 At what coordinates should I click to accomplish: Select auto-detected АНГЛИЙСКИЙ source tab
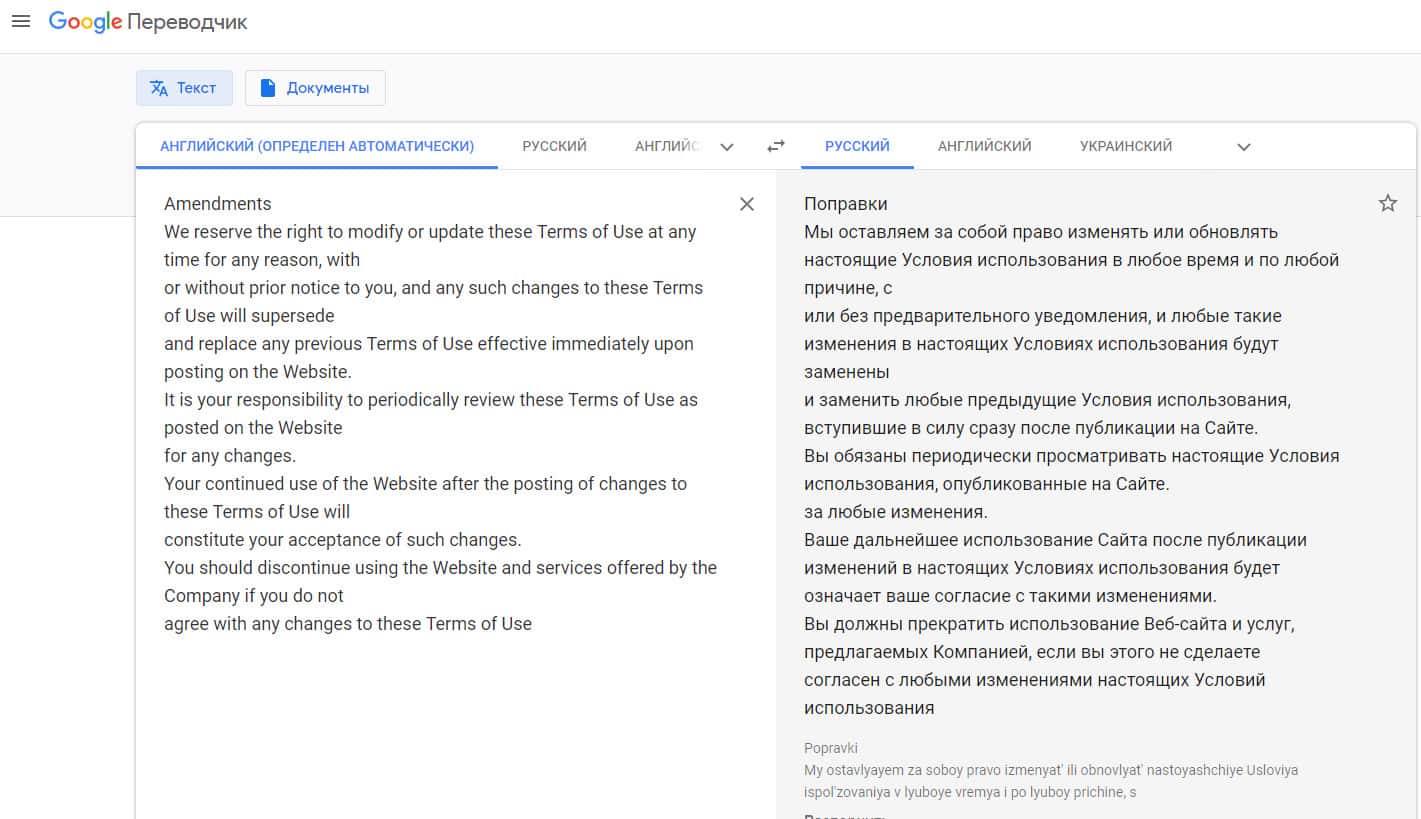pos(316,146)
